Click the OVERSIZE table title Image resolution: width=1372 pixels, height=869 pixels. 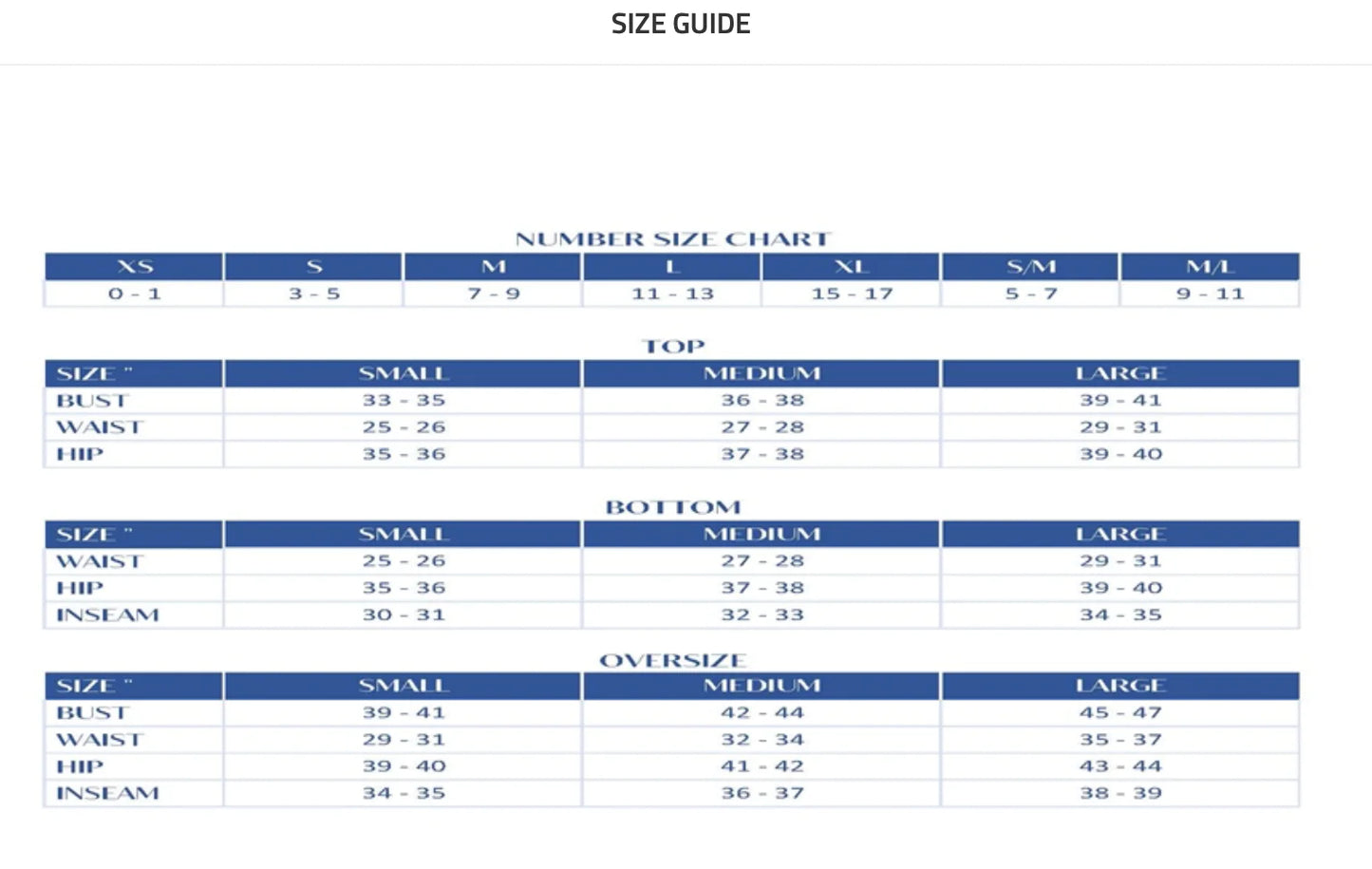[x=672, y=660]
